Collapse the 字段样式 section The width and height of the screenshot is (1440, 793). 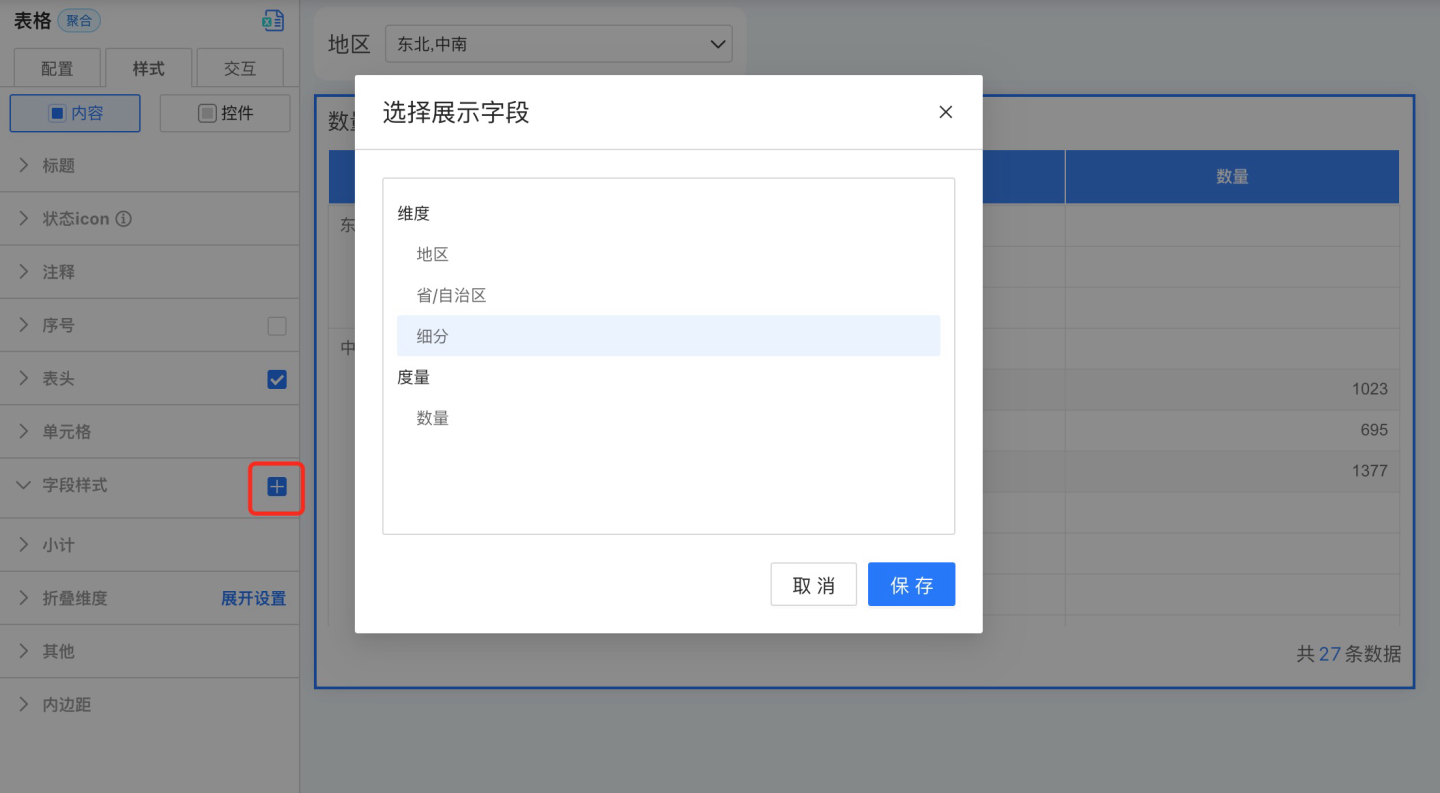pyautogui.click(x=73, y=485)
